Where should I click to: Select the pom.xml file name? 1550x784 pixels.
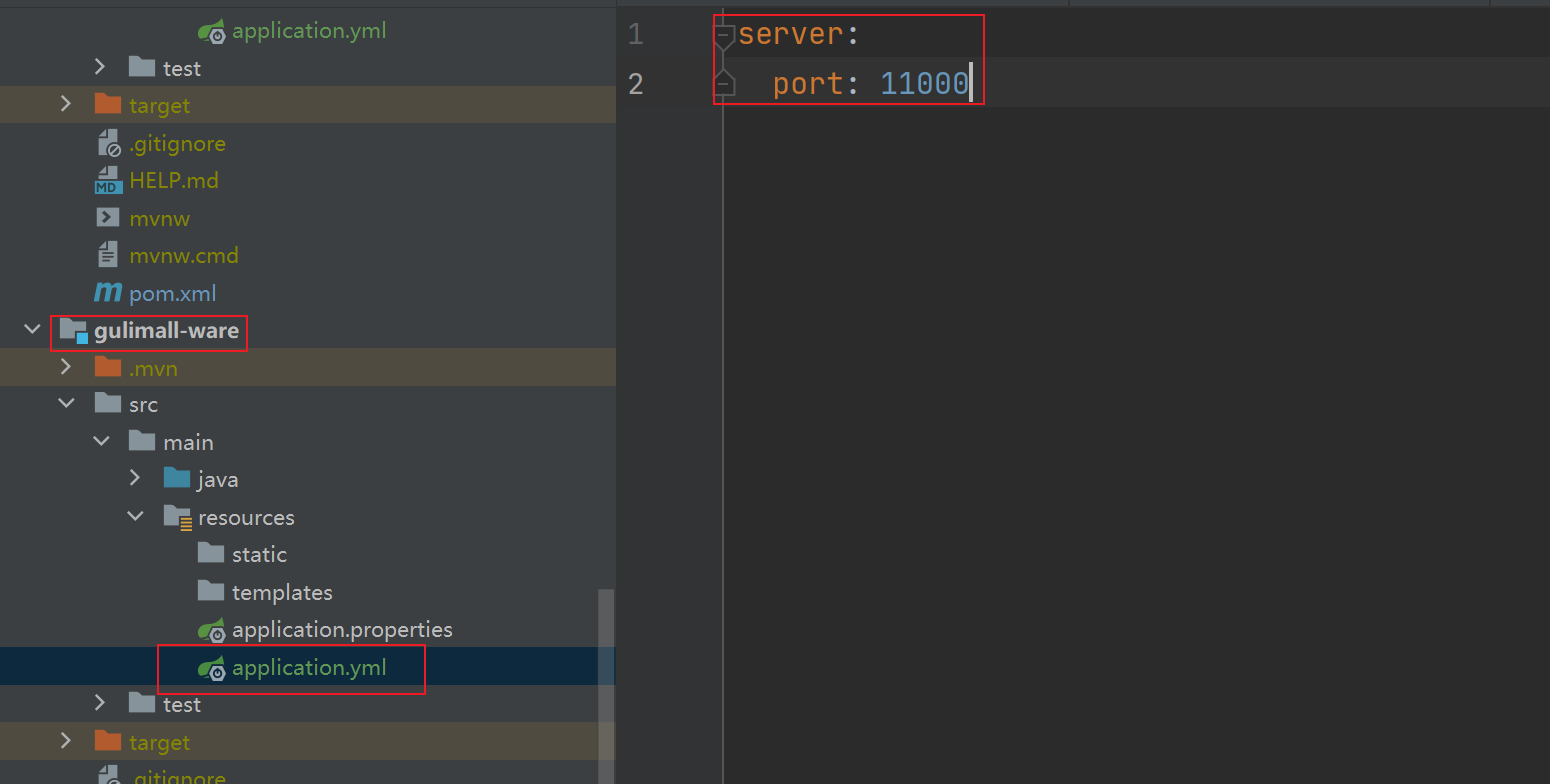tap(172, 294)
